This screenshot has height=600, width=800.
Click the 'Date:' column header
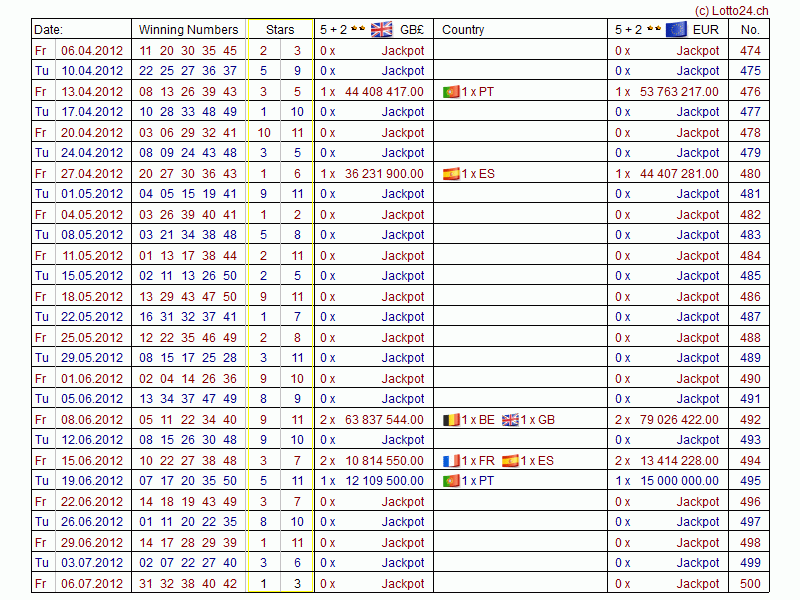(x=48, y=30)
